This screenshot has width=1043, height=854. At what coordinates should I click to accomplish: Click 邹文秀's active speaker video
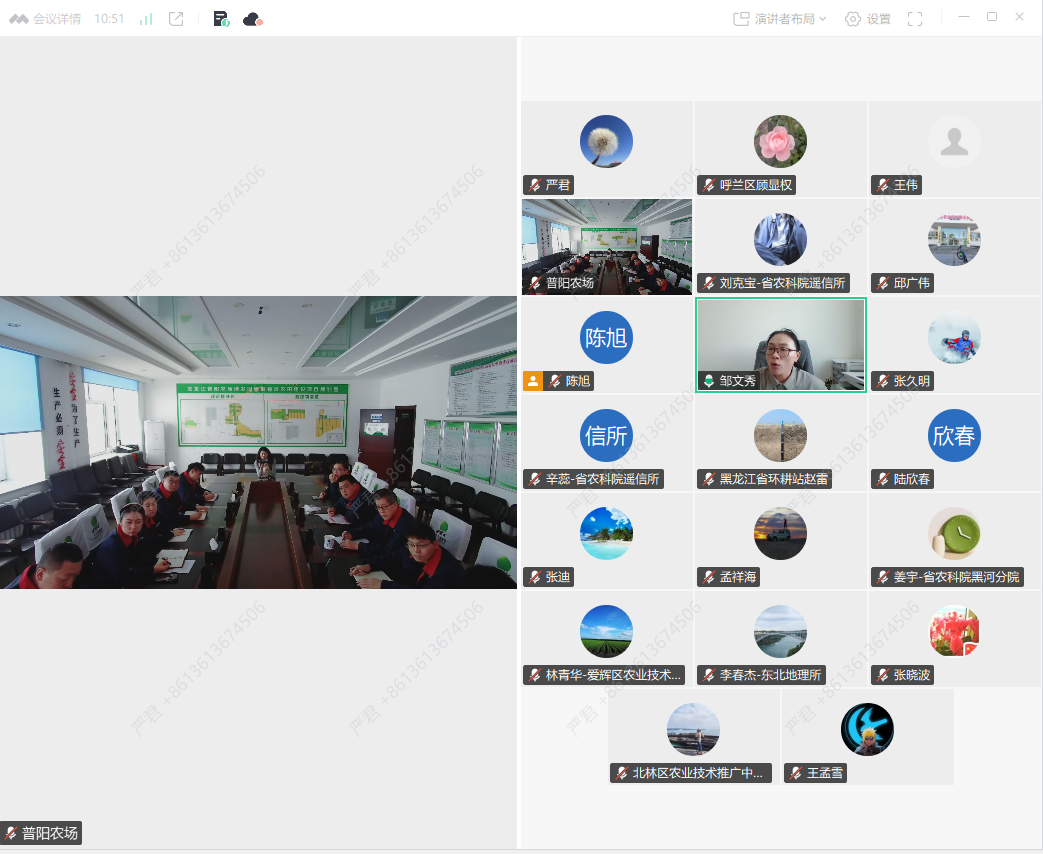pos(780,344)
